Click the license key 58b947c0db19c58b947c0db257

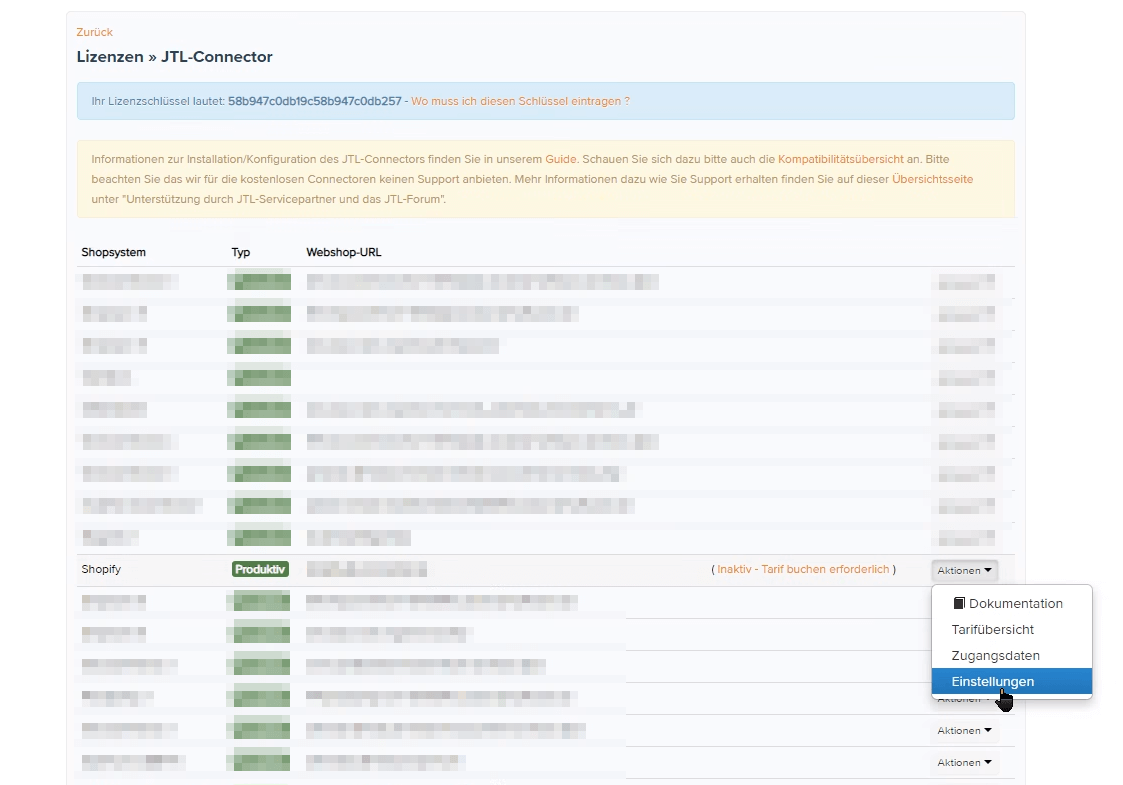(314, 101)
